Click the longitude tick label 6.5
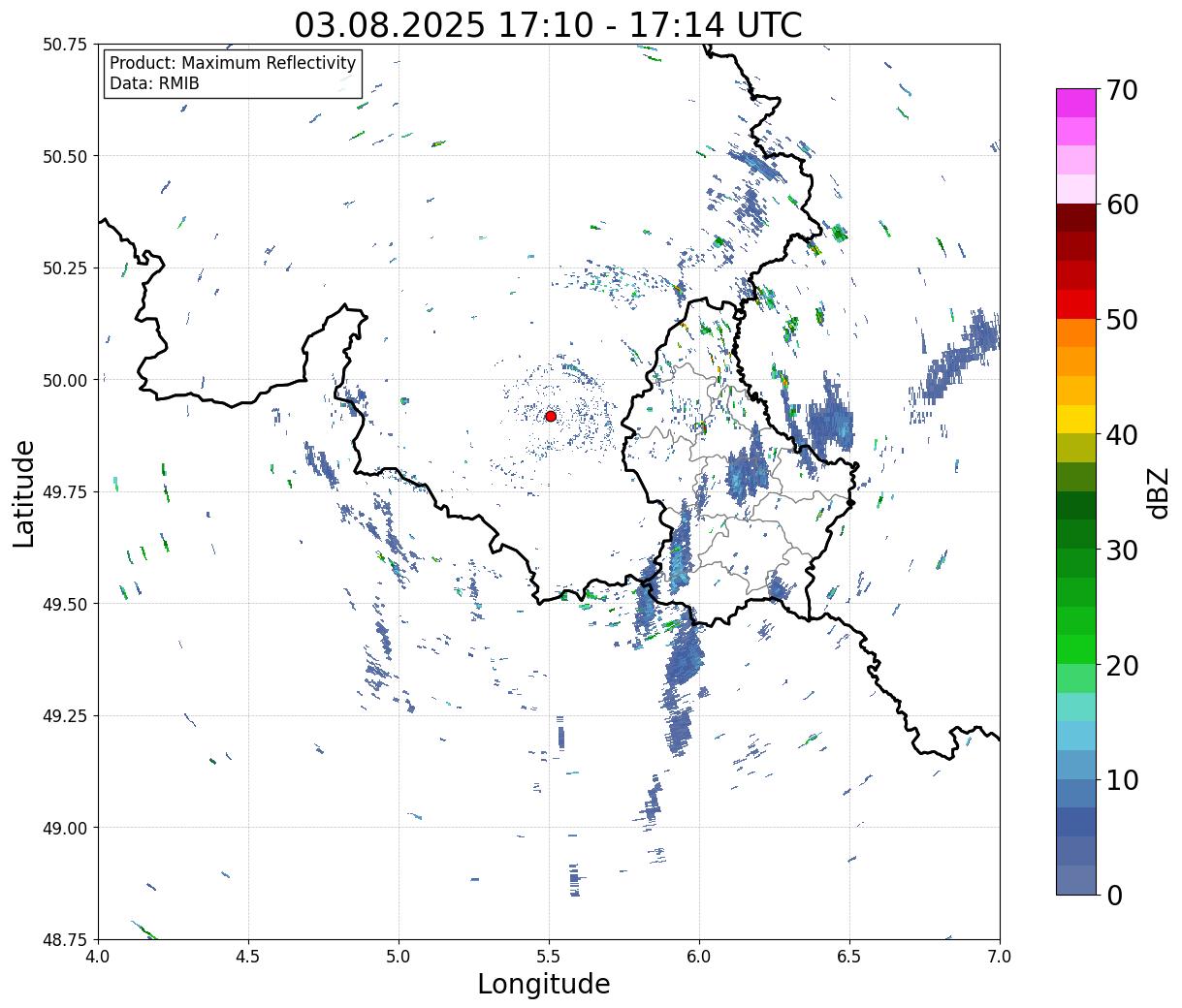This screenshot has height=1008, width=1182. pos(849,956)
